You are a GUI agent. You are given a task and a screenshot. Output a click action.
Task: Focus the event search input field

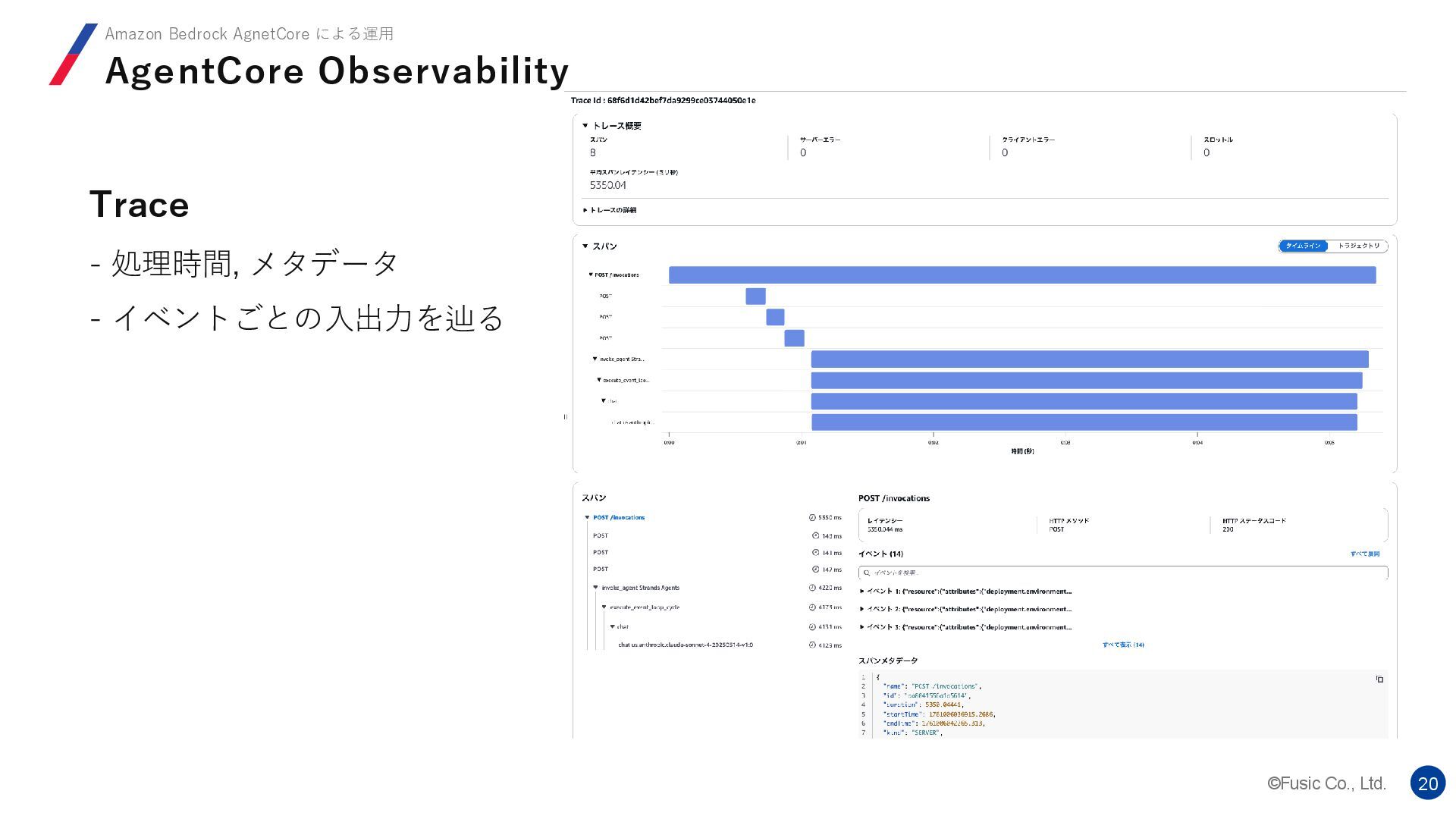(x=1122, y=573)
